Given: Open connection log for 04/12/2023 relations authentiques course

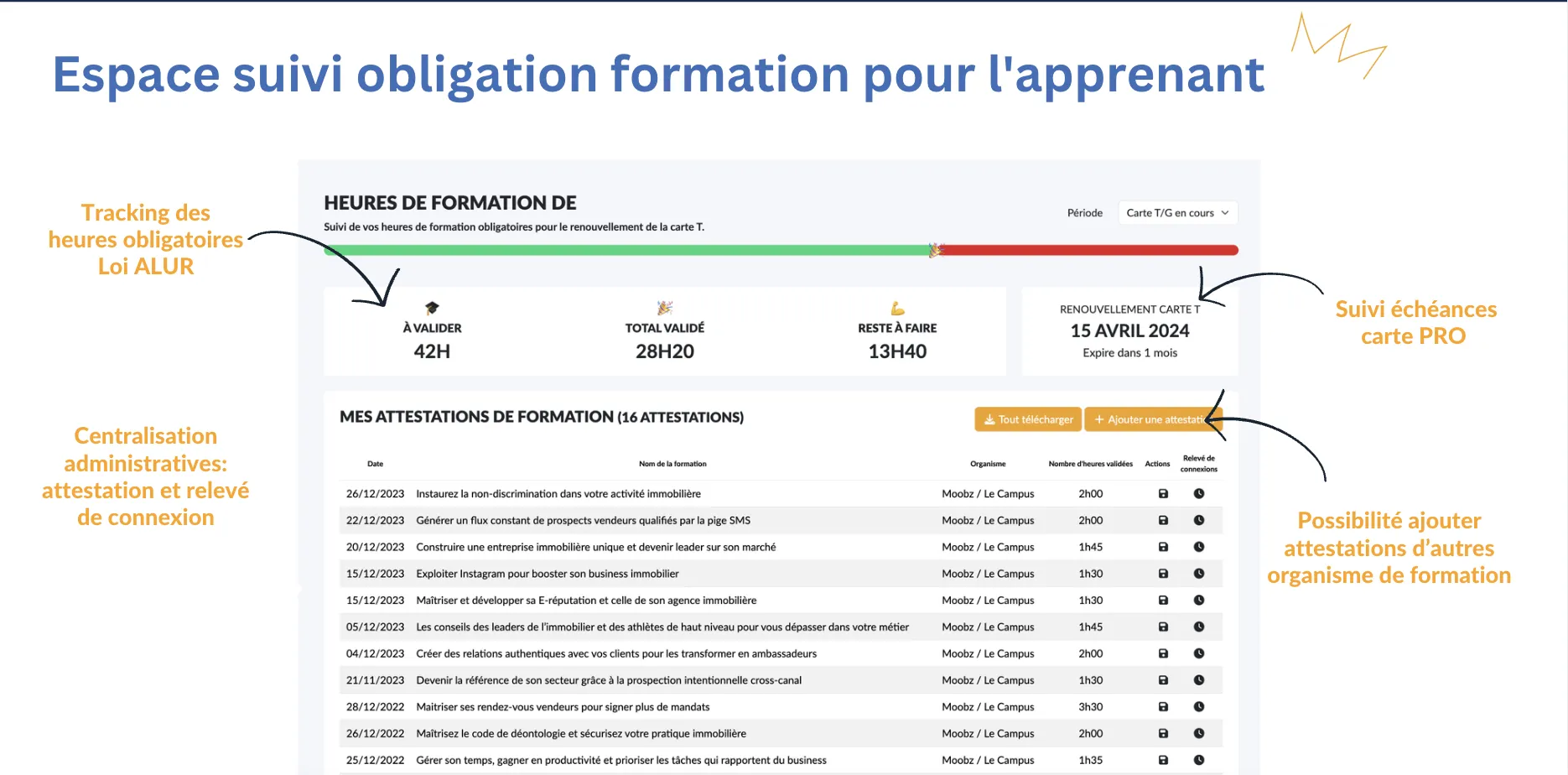Looking at the screenshot, I should [x=1199, y=653].
